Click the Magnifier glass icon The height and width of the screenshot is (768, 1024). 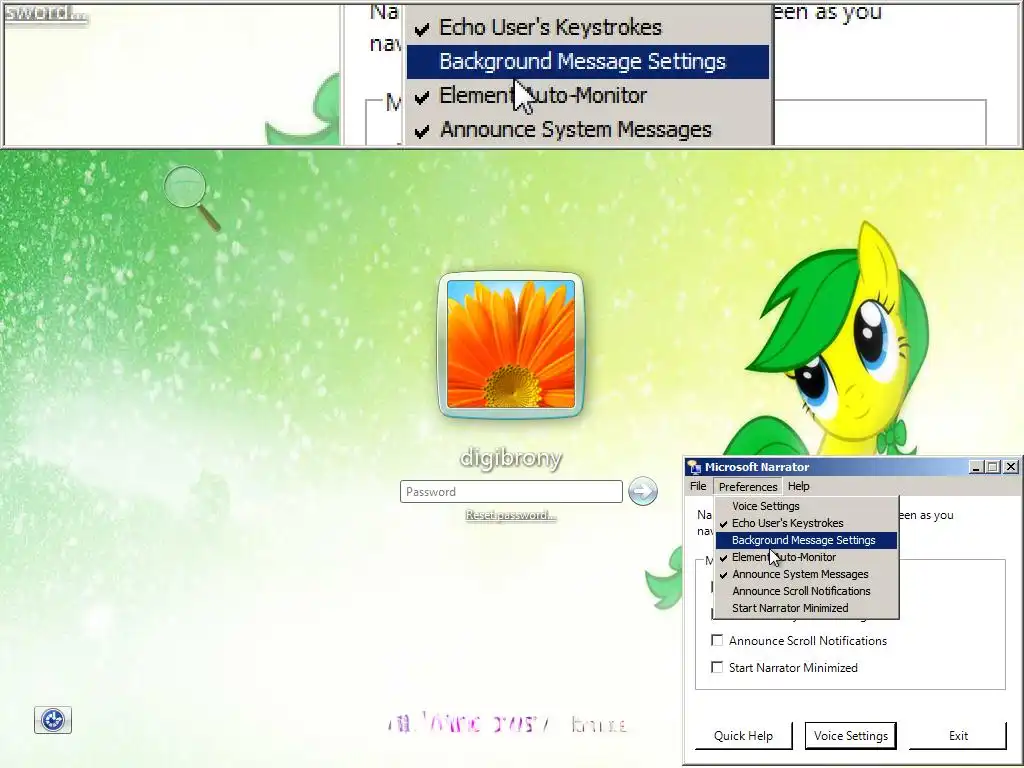tap(191, 197)
